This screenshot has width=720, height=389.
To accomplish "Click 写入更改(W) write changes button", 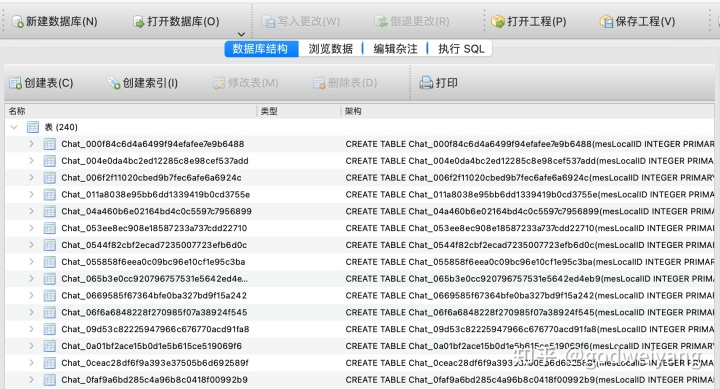I will tap(301, 22).
